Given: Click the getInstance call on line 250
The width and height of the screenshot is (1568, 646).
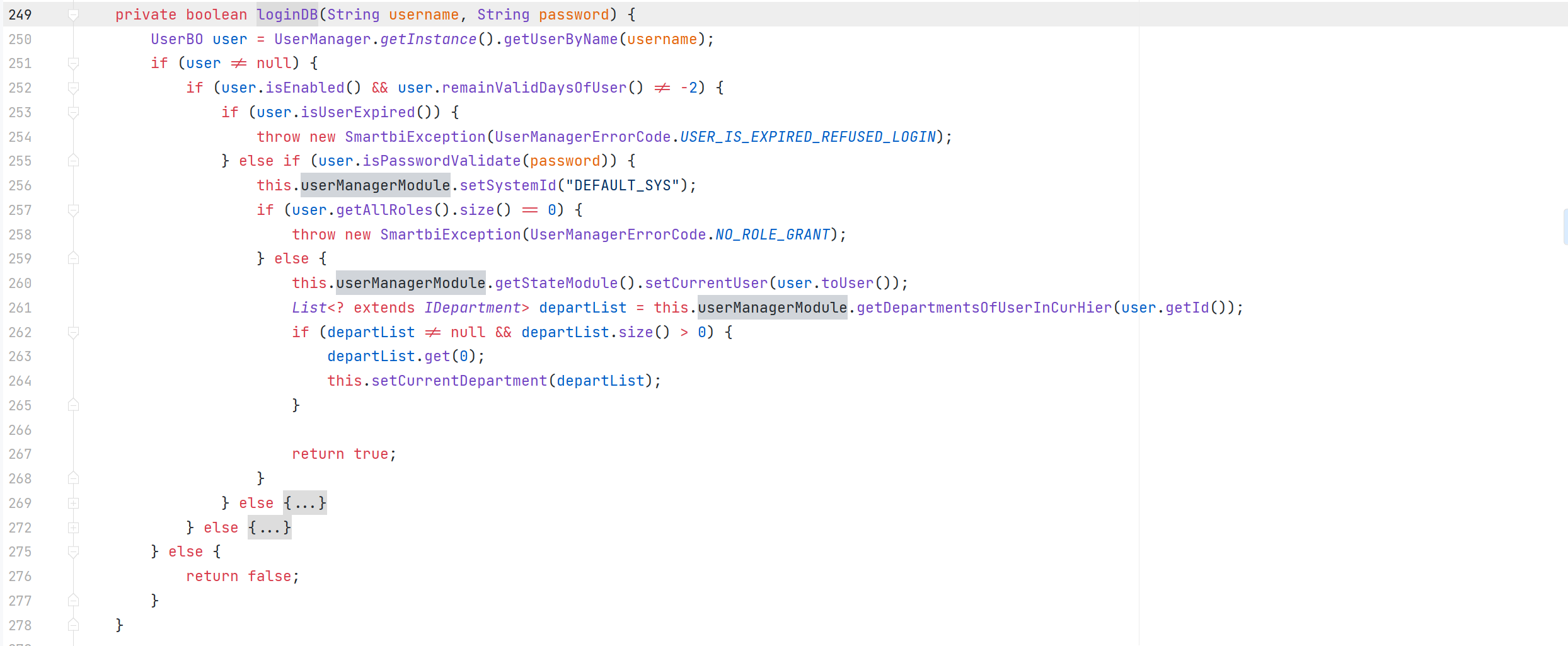Looking at the screenshot, I should pos(429,39).
